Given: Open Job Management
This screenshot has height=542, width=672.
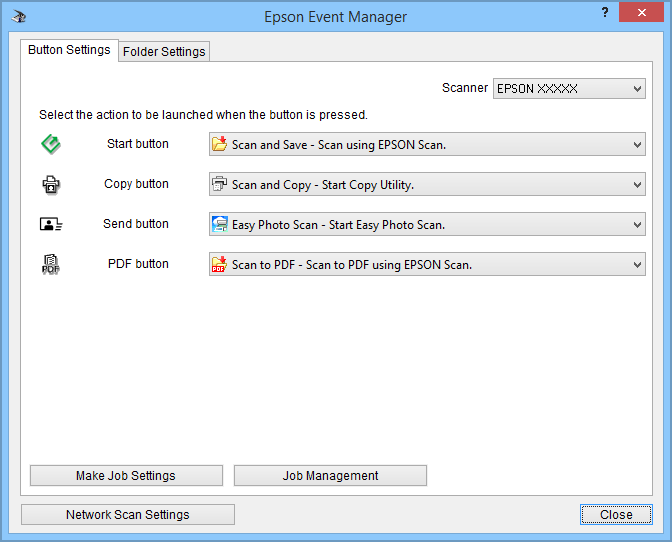Looking at the screenshot, I should (330, 476).
